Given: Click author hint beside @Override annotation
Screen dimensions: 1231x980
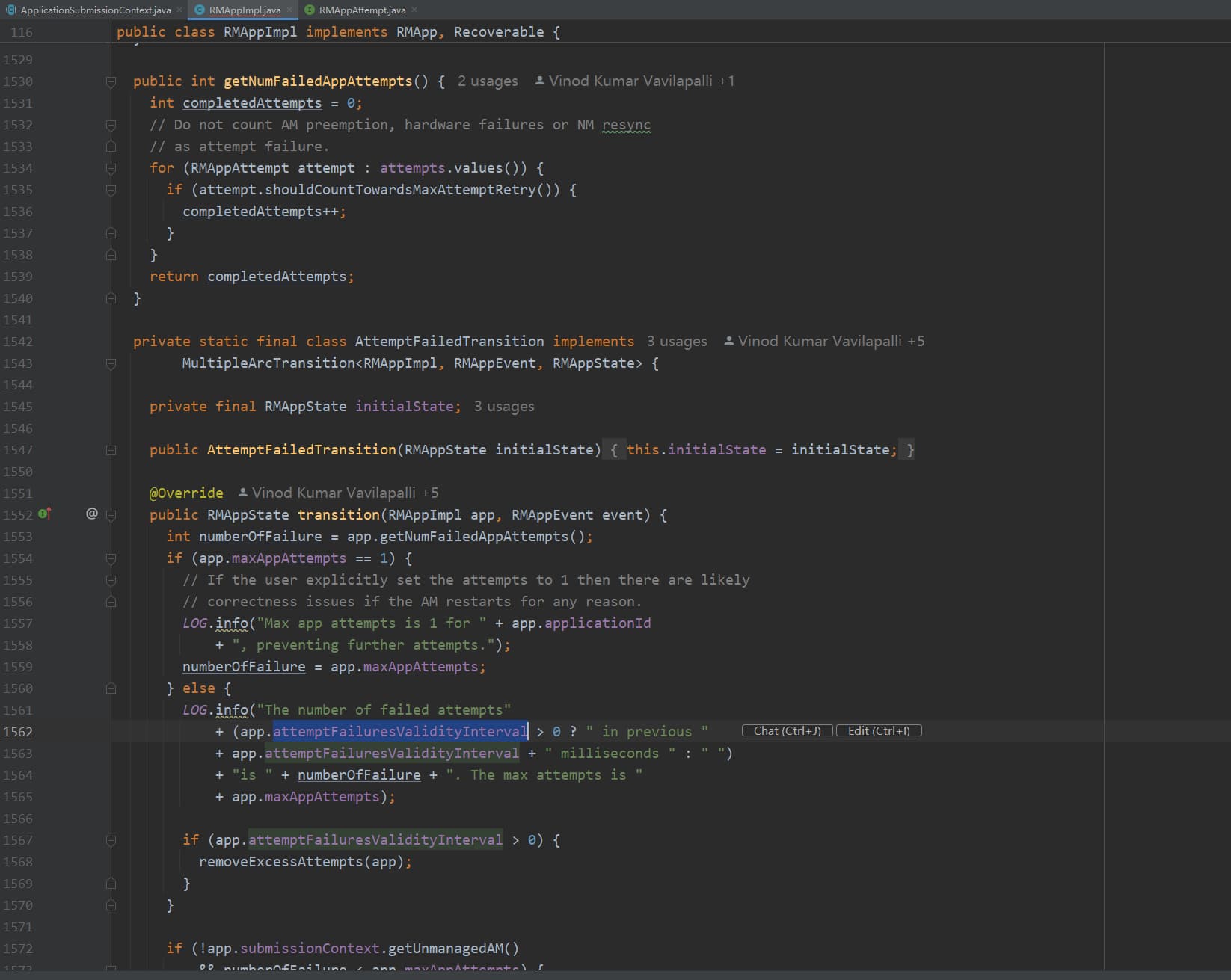Looking at the screenshot, I should [338, 493].
